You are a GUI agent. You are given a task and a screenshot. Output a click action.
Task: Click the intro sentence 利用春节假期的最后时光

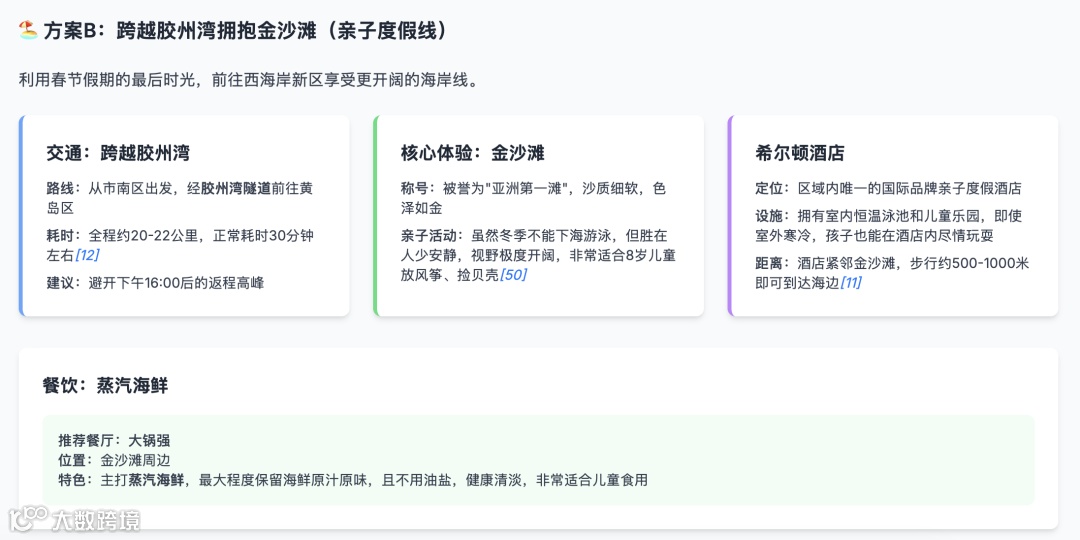tap(248, 81)
